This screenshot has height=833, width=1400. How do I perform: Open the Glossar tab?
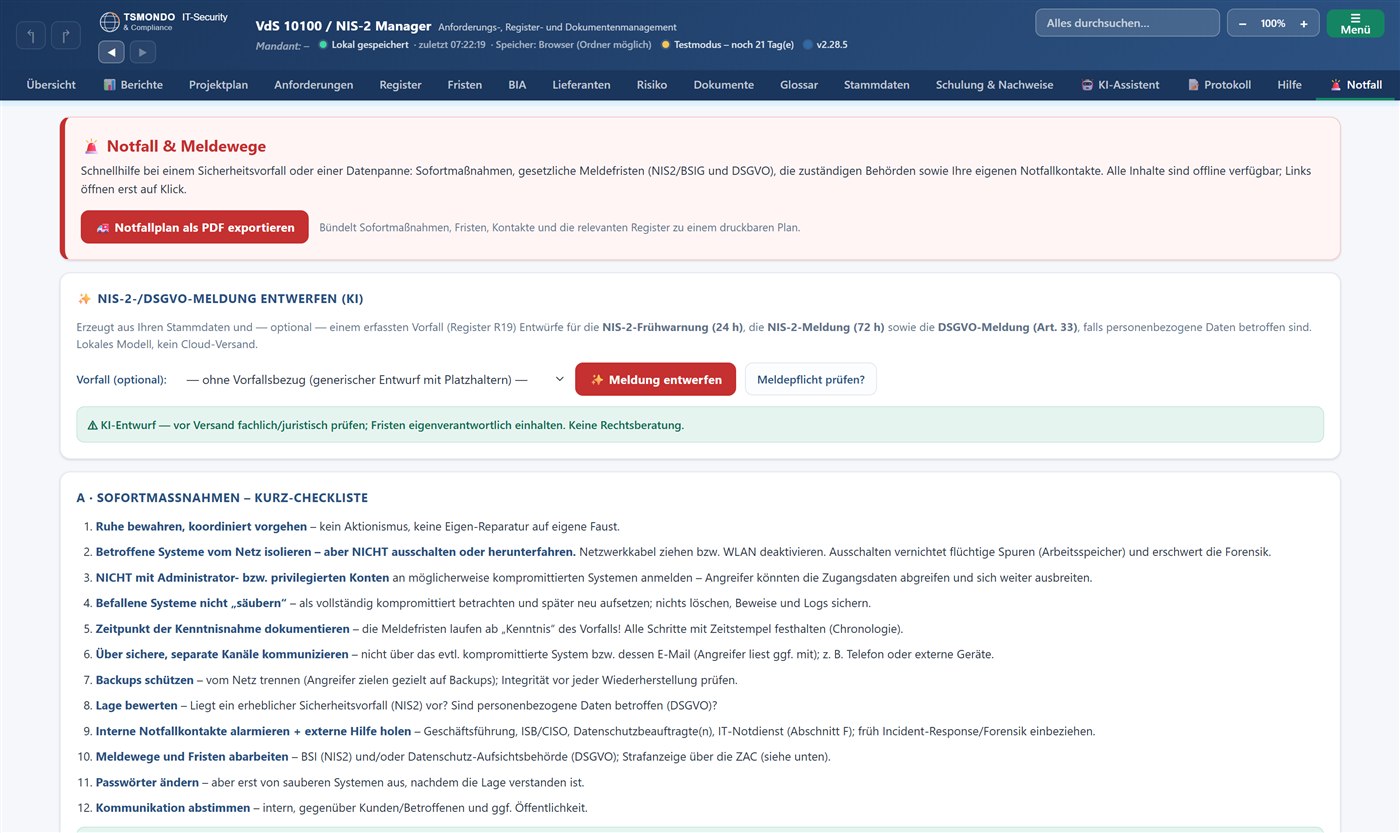click(799, 85)
